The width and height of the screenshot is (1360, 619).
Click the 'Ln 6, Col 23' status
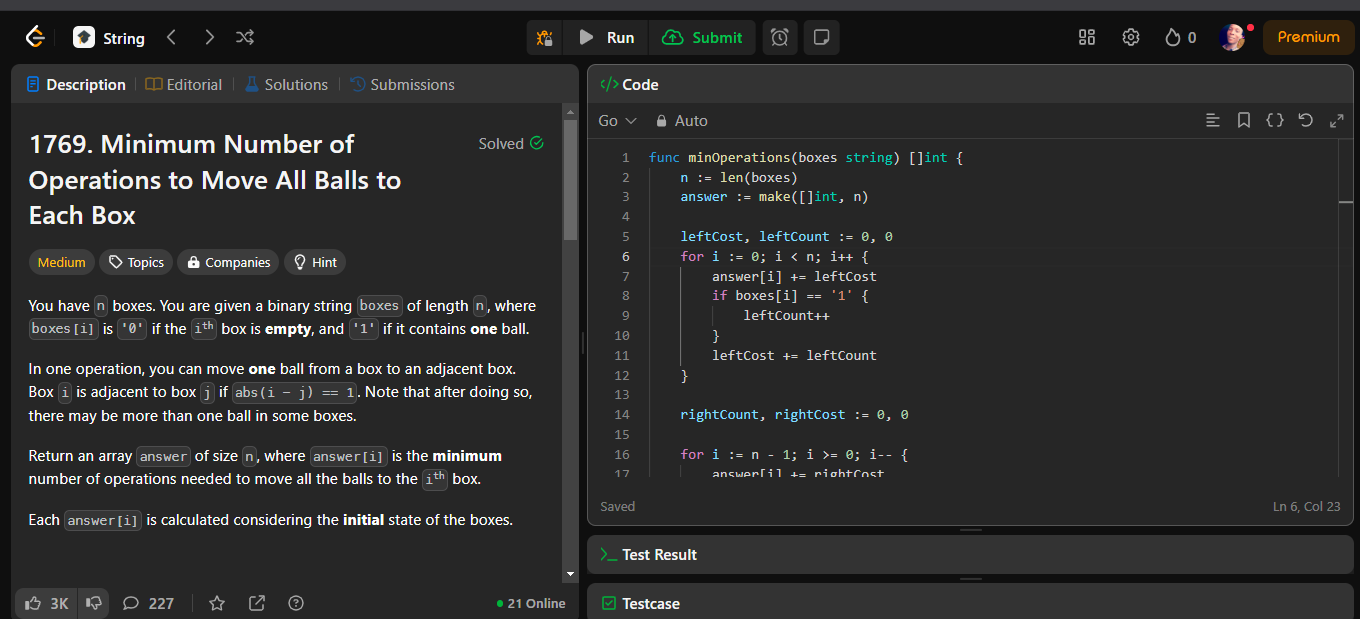click(1306, 507)
